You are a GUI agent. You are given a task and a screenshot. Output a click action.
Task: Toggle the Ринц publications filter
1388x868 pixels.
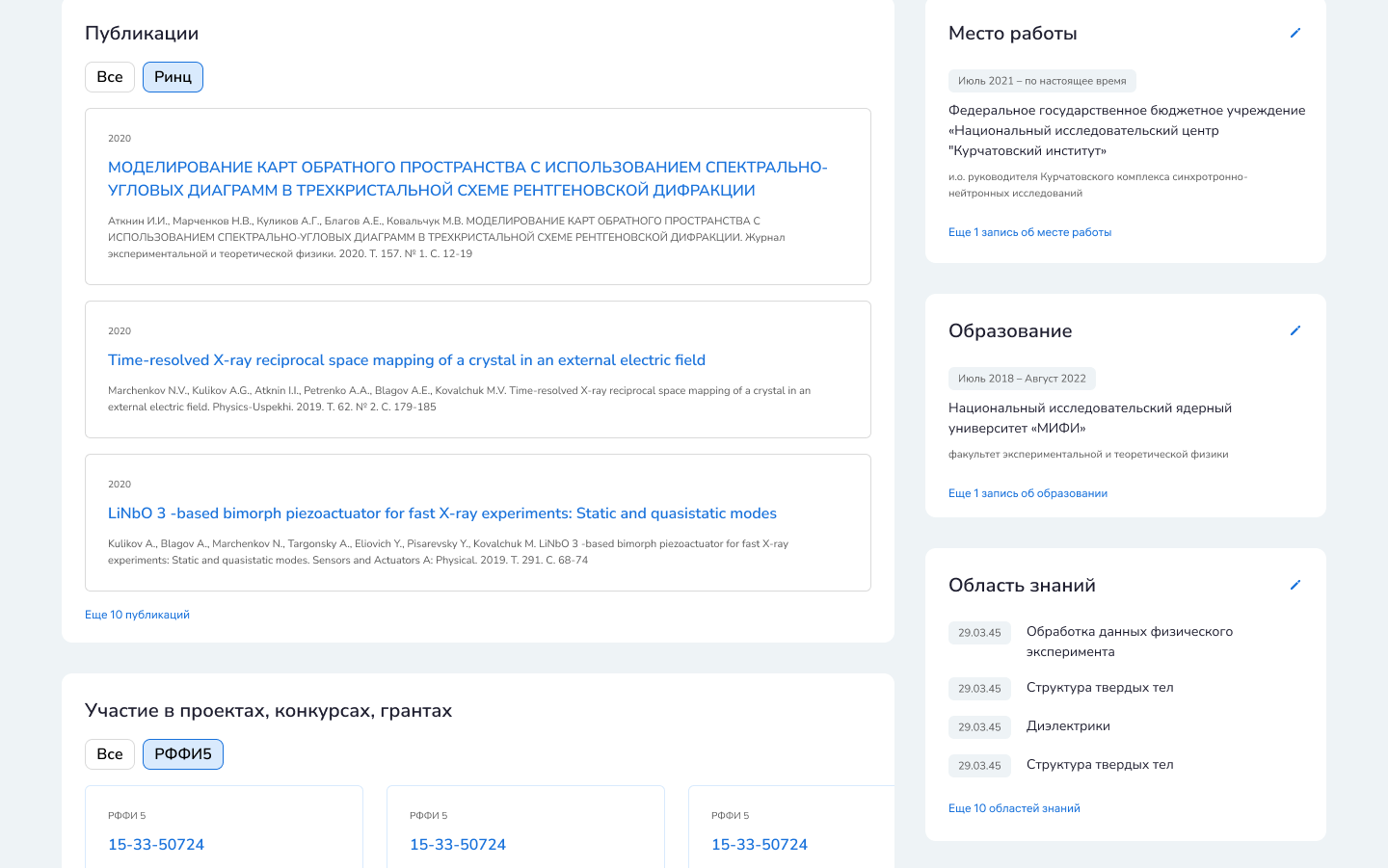point(173,77)
